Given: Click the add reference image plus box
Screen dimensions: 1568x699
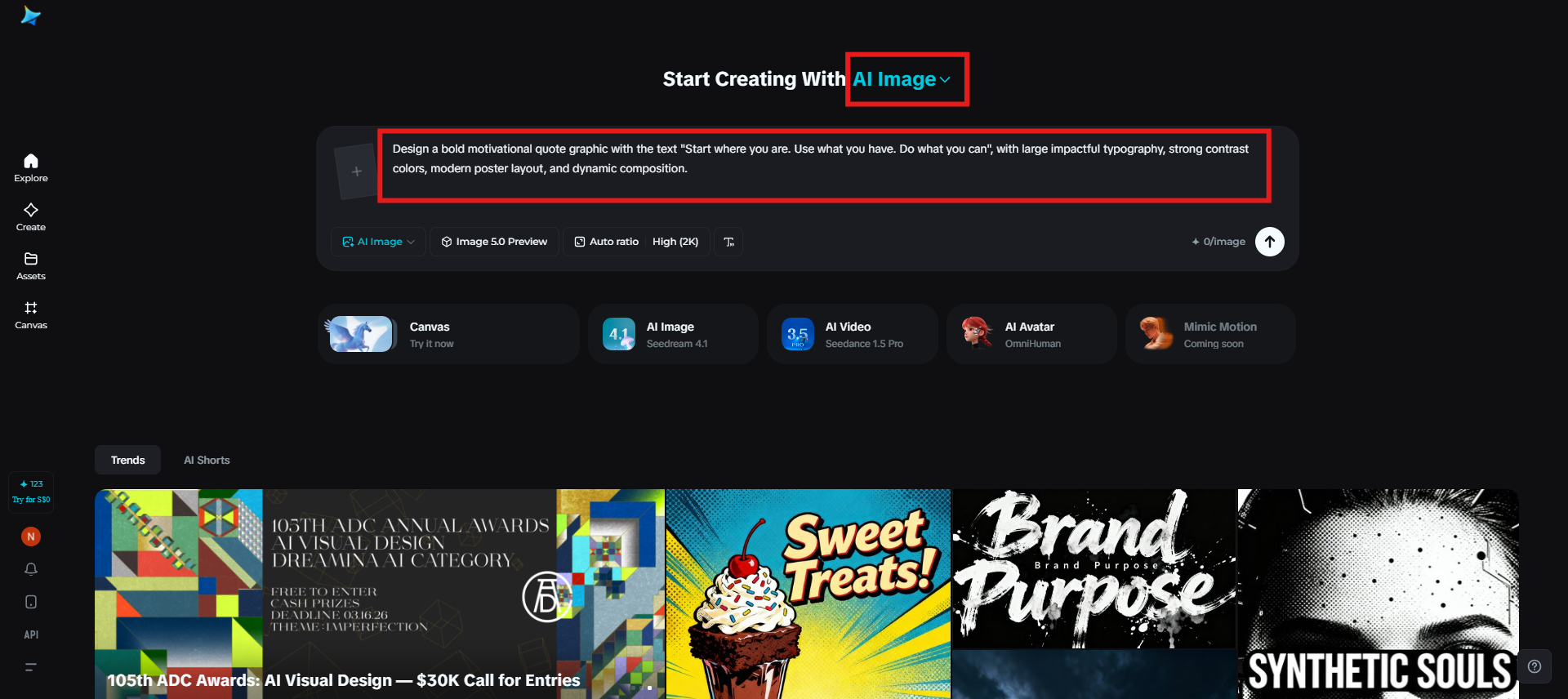Looking at the screenshot, I should click(x=356, y=171).
